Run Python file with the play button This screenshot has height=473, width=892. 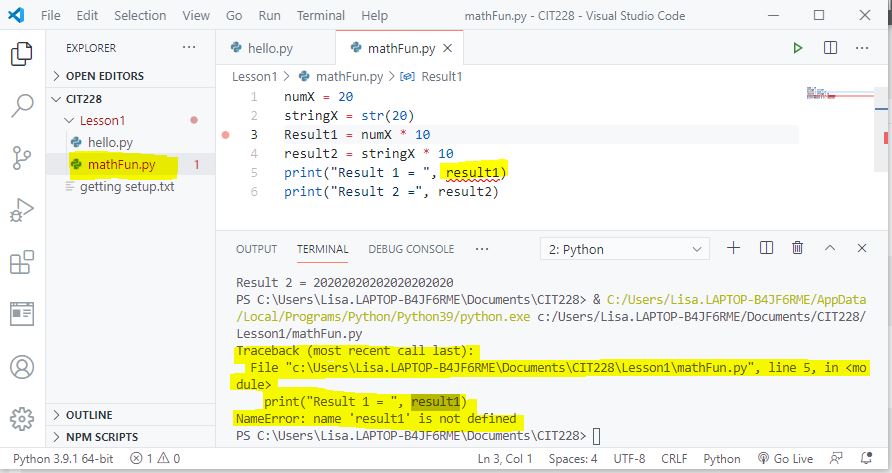[798, 48]
